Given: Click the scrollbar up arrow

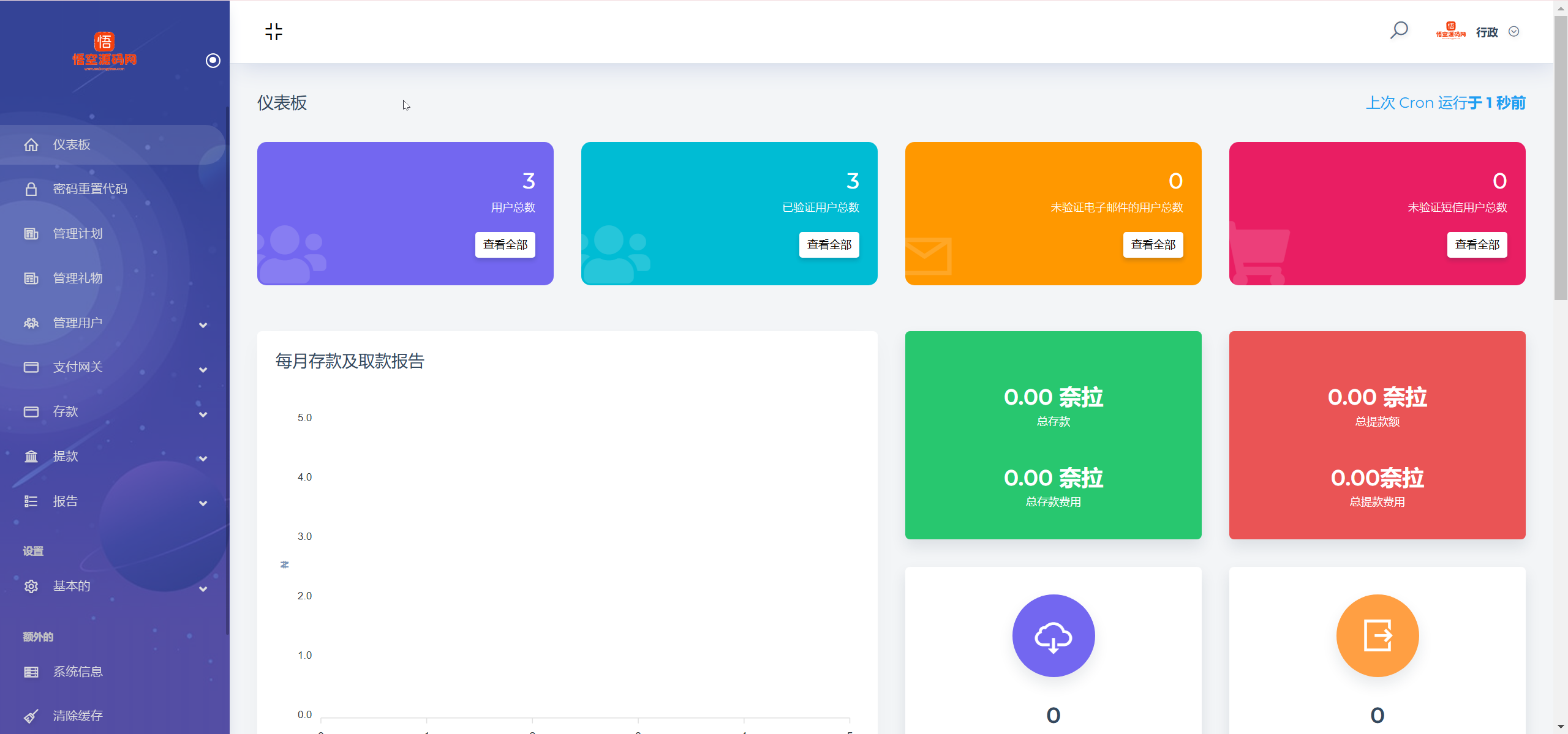Looking at the screenshot, I should pyautogui.click(x=1561, y=8).
